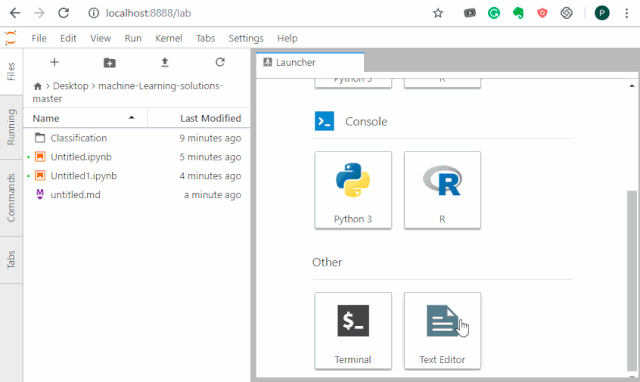This screenshot has height=382, width=640.
Task: Sort files by the Last Modified header
Action: click(x=199, y=118)
